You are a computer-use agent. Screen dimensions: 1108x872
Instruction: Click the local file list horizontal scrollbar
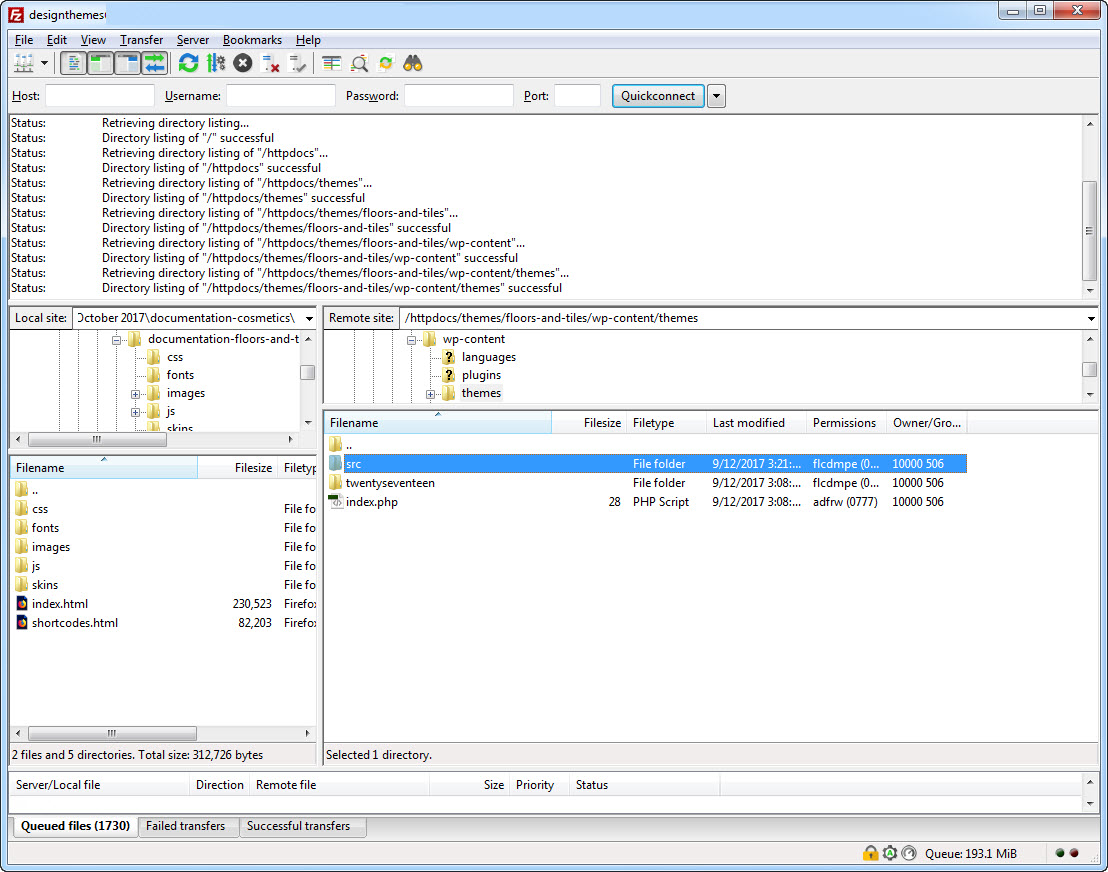pyautogui.click(x=112, y=733)
